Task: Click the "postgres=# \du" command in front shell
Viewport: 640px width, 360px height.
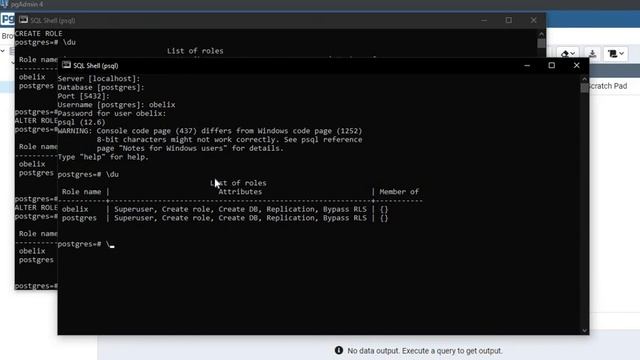Action: click(x=88, y=174)
